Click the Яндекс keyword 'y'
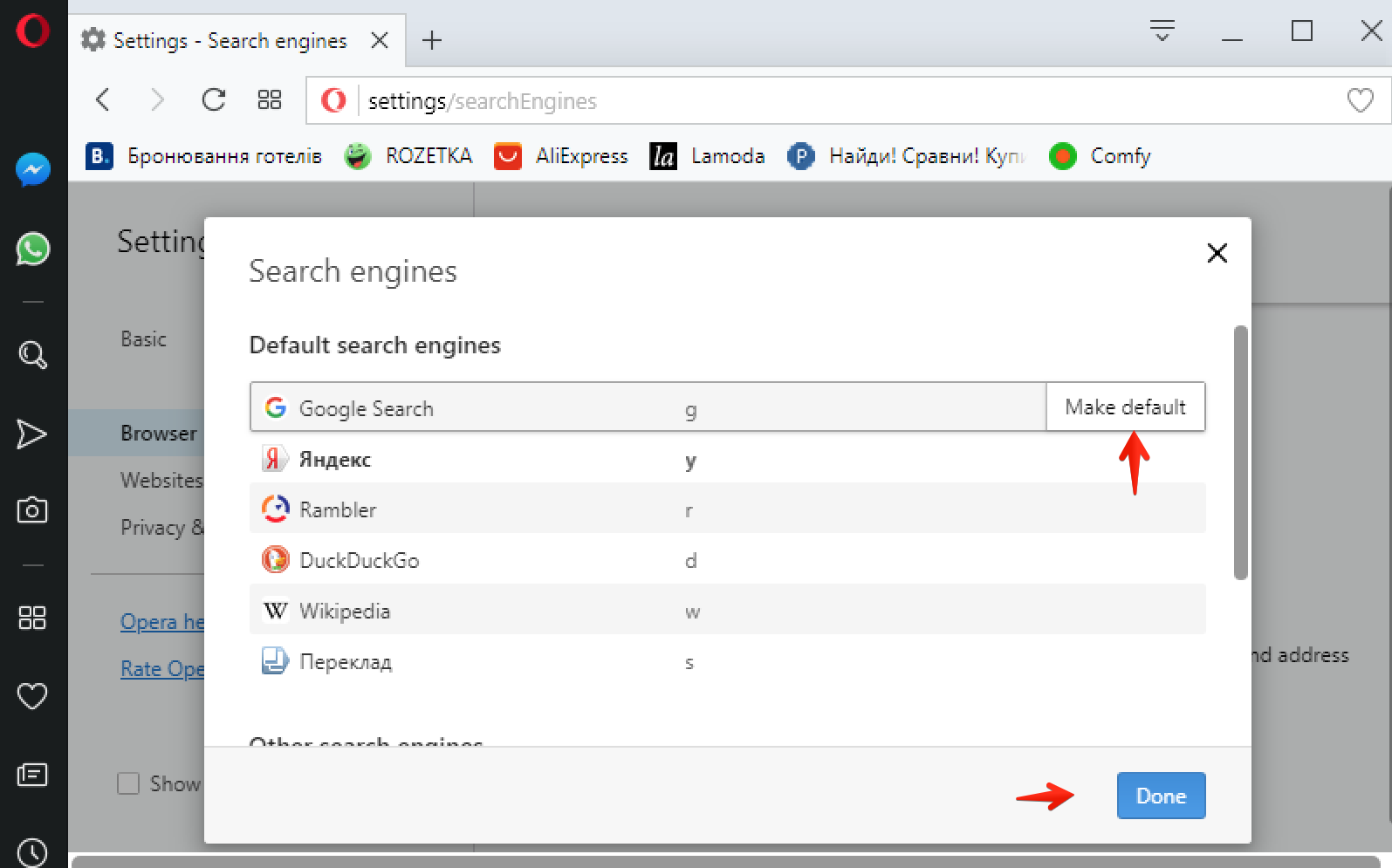This screenshot has width=1392, height=868. [690, 461]
